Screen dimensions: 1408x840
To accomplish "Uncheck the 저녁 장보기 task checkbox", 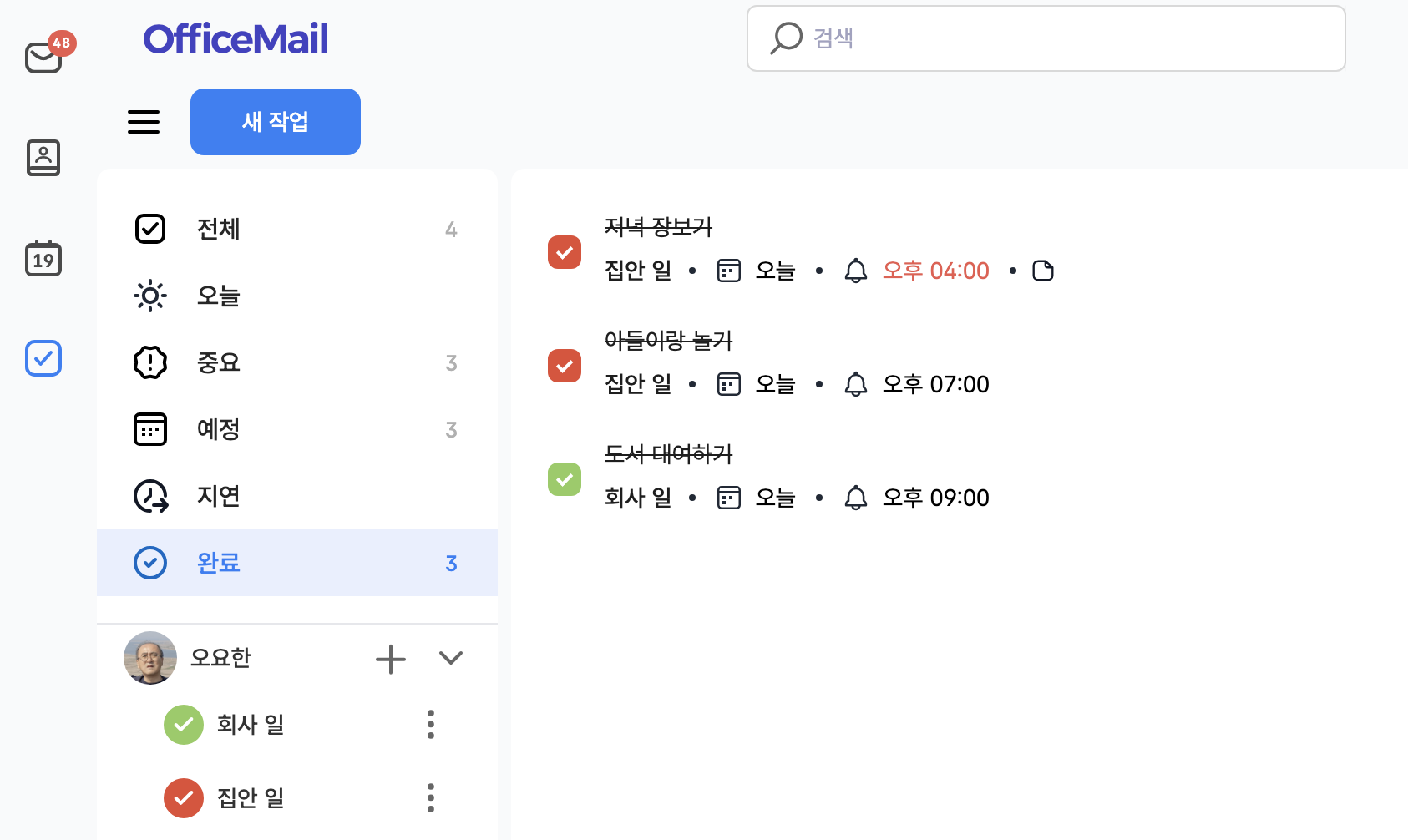I will tap(565, 252).
